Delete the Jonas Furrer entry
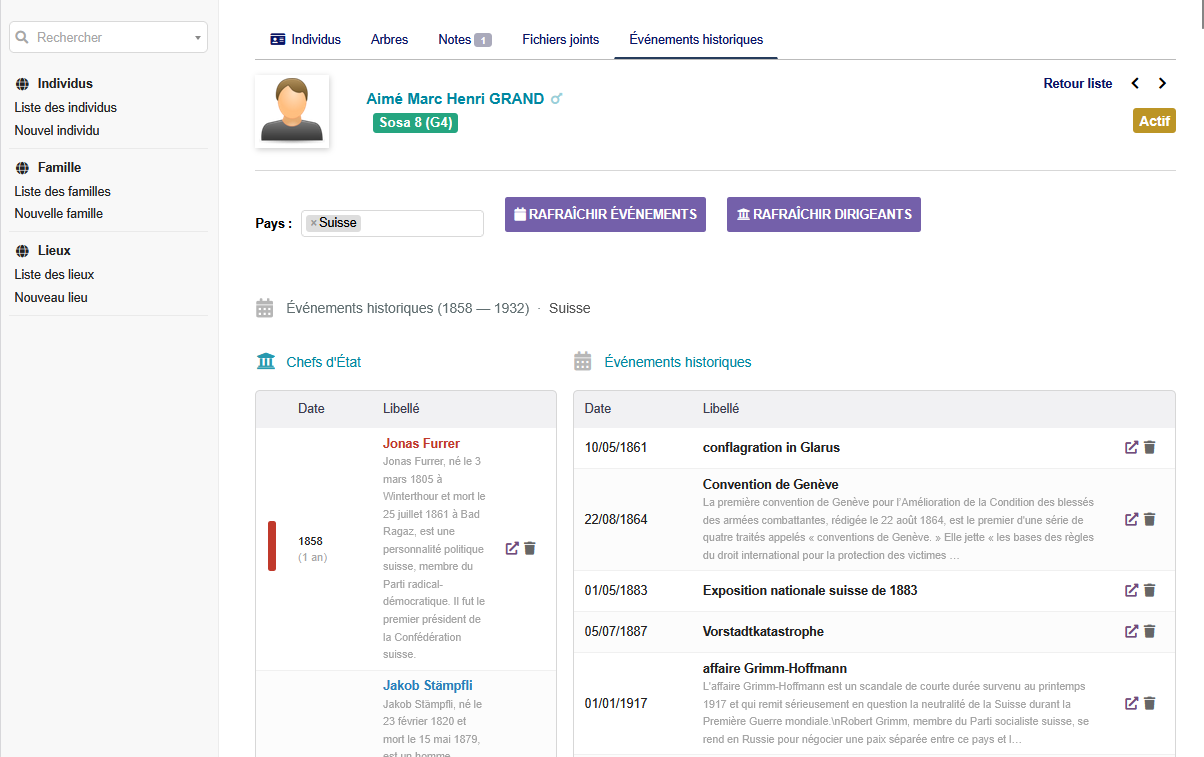 [x=530, y=548]
